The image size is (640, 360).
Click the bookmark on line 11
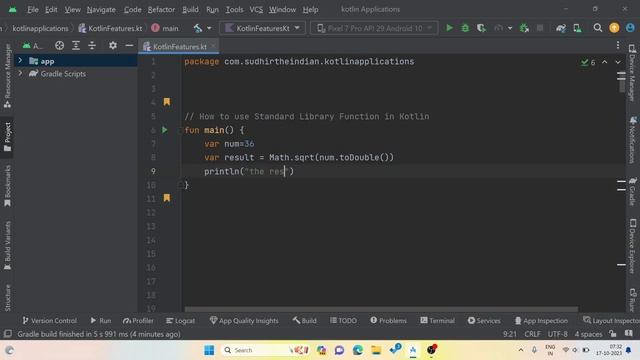[167, 198]
